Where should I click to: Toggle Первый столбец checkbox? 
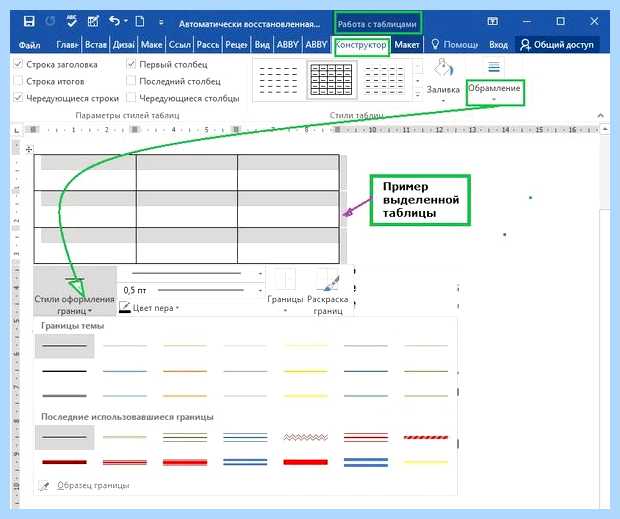[131, 64]
